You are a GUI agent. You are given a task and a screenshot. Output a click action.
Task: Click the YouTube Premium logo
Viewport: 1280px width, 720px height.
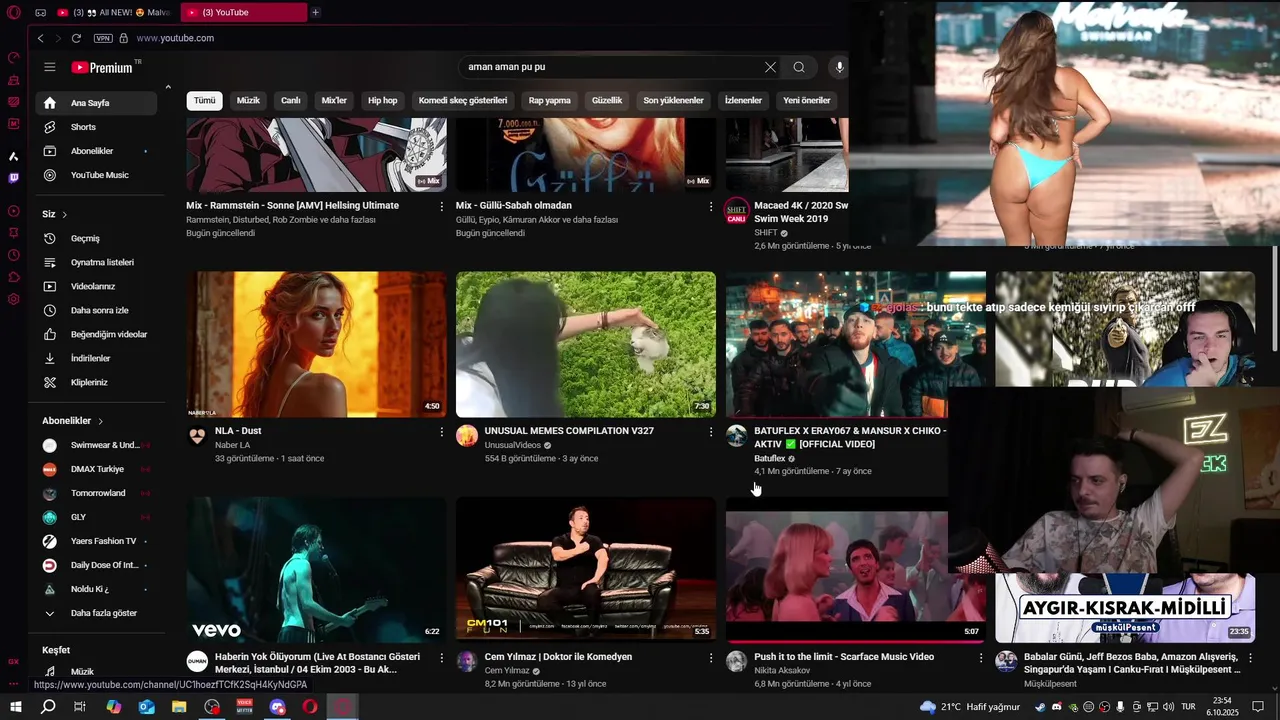(x=104, y=67)
